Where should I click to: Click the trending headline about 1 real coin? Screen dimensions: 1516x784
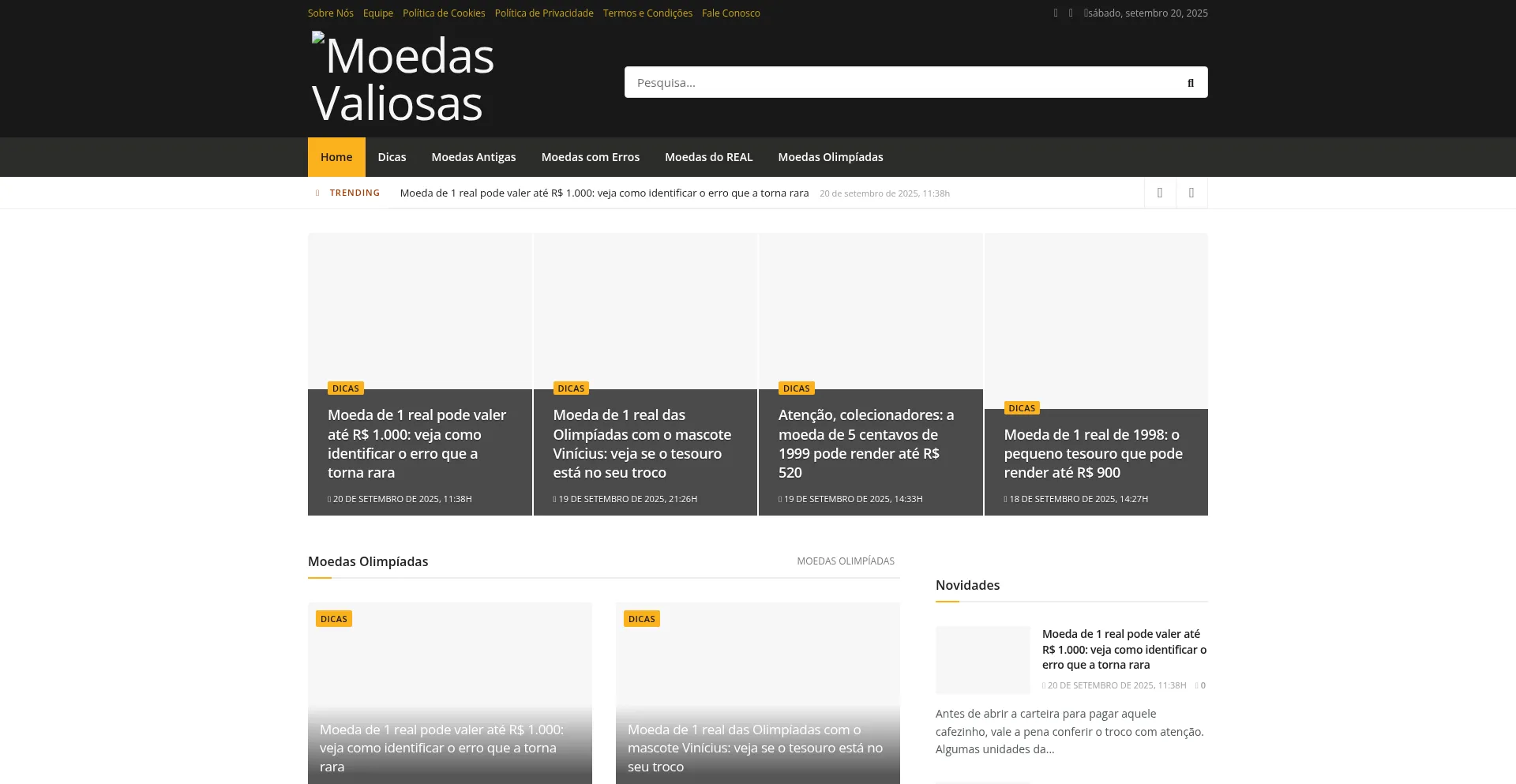click(x=604, y=193)
